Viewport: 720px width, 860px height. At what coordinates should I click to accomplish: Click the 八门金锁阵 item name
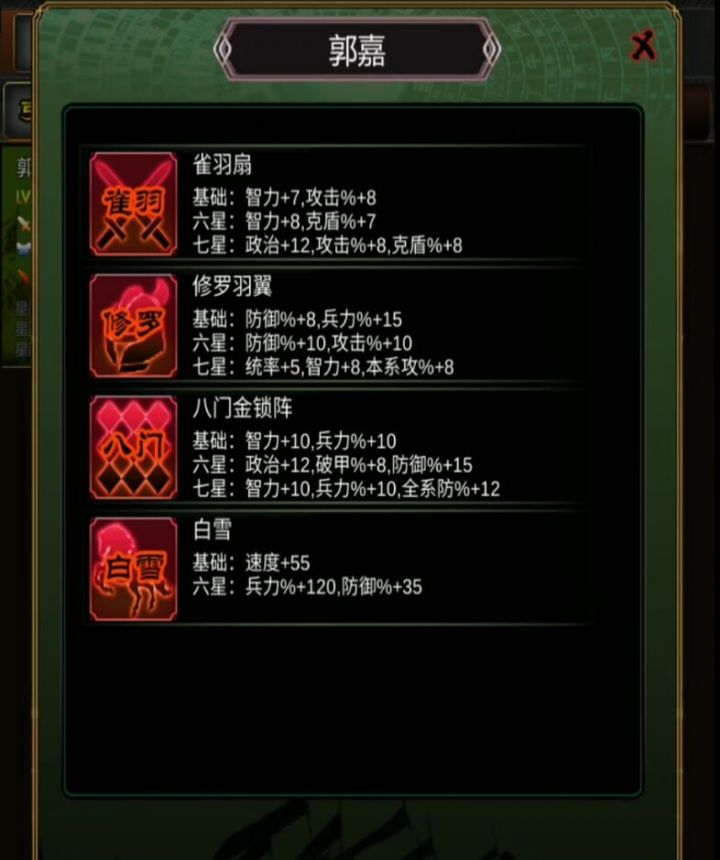242,408
